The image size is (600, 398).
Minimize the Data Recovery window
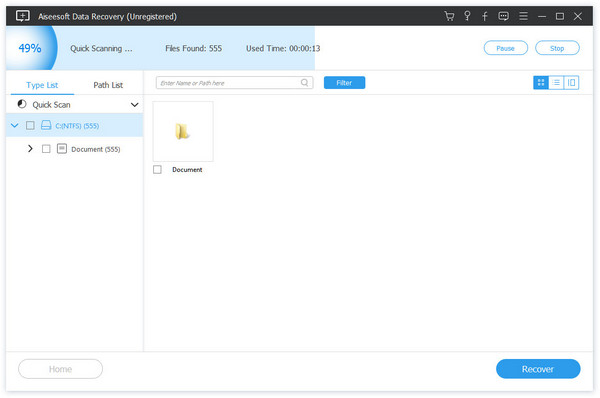(542, 16)
